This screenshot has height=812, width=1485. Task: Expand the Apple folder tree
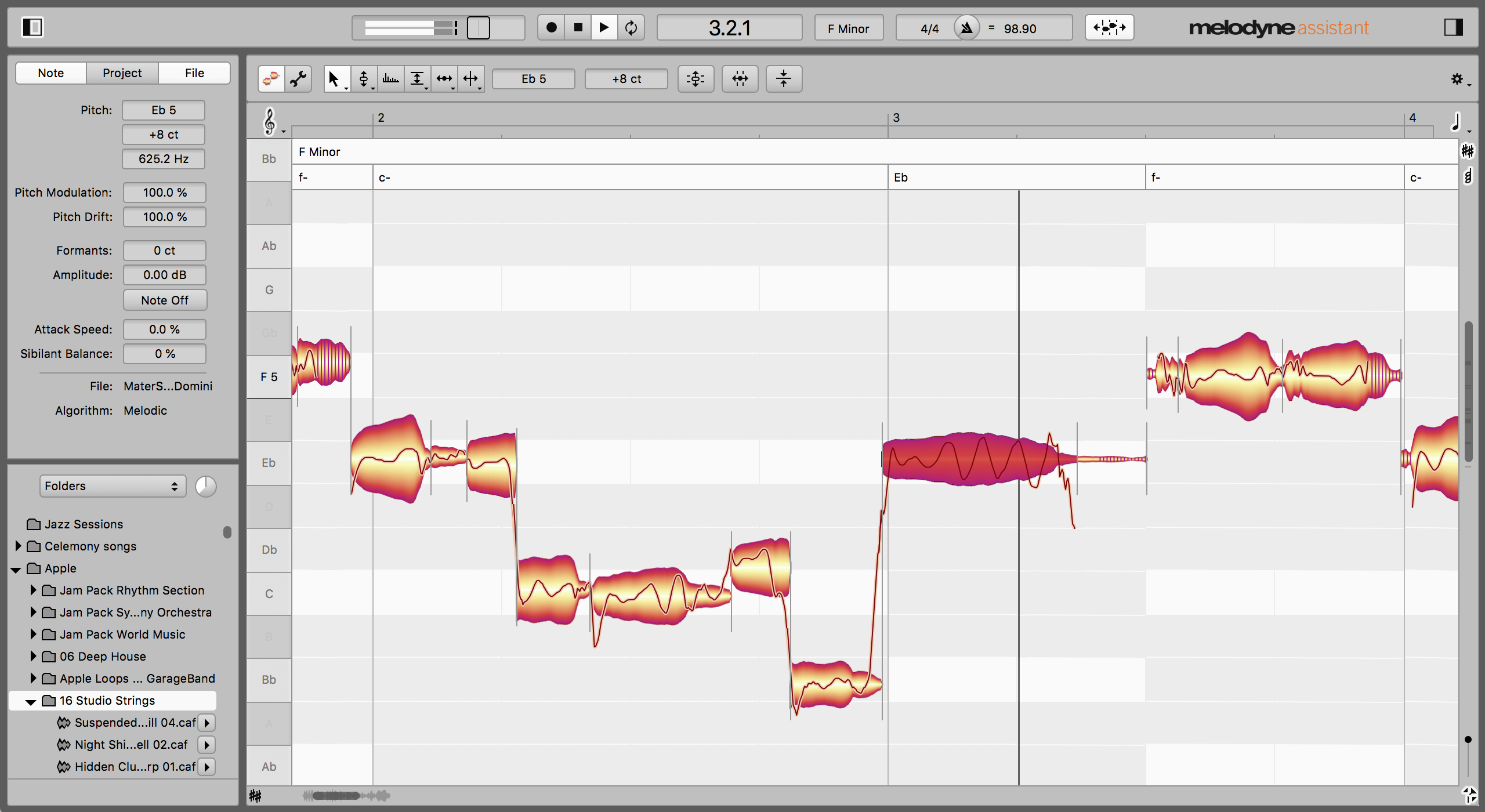coord(17,568)
